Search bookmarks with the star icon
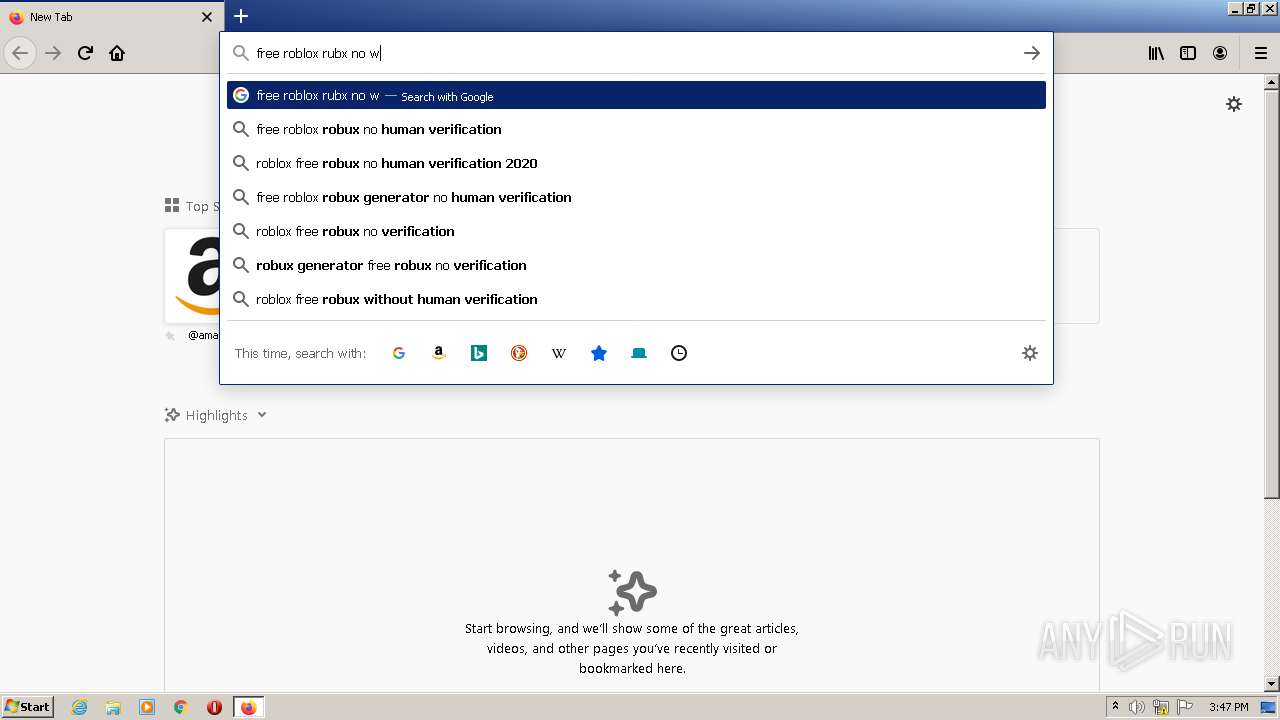 [x=599, y=353]
